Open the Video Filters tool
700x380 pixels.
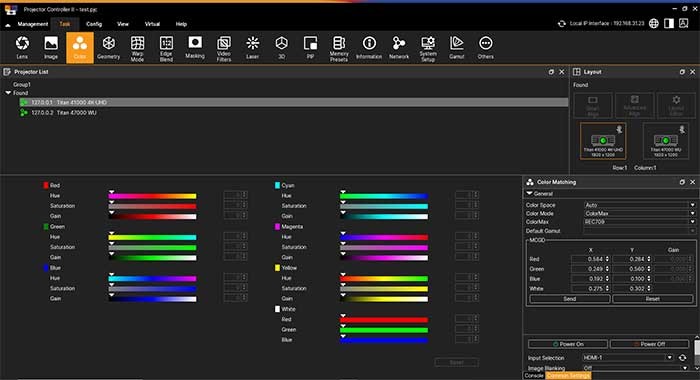point(224,48)
